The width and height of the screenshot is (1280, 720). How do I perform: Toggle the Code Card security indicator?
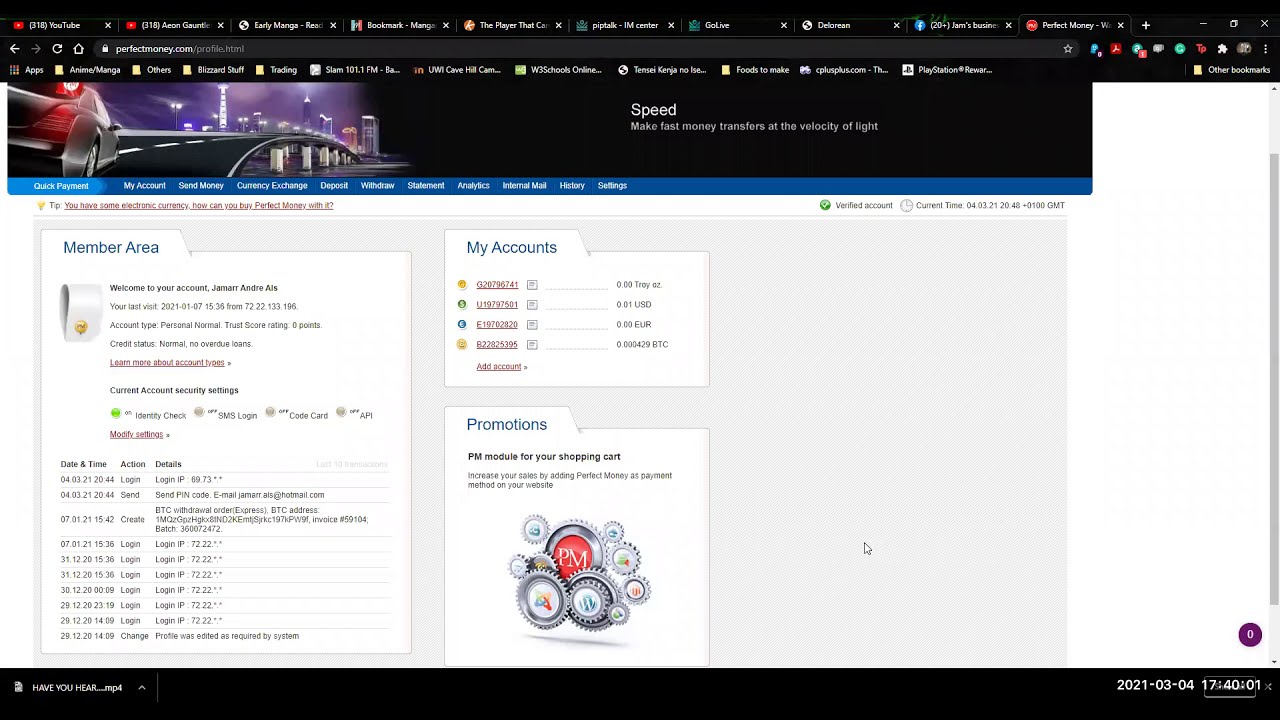pos(270,412)
